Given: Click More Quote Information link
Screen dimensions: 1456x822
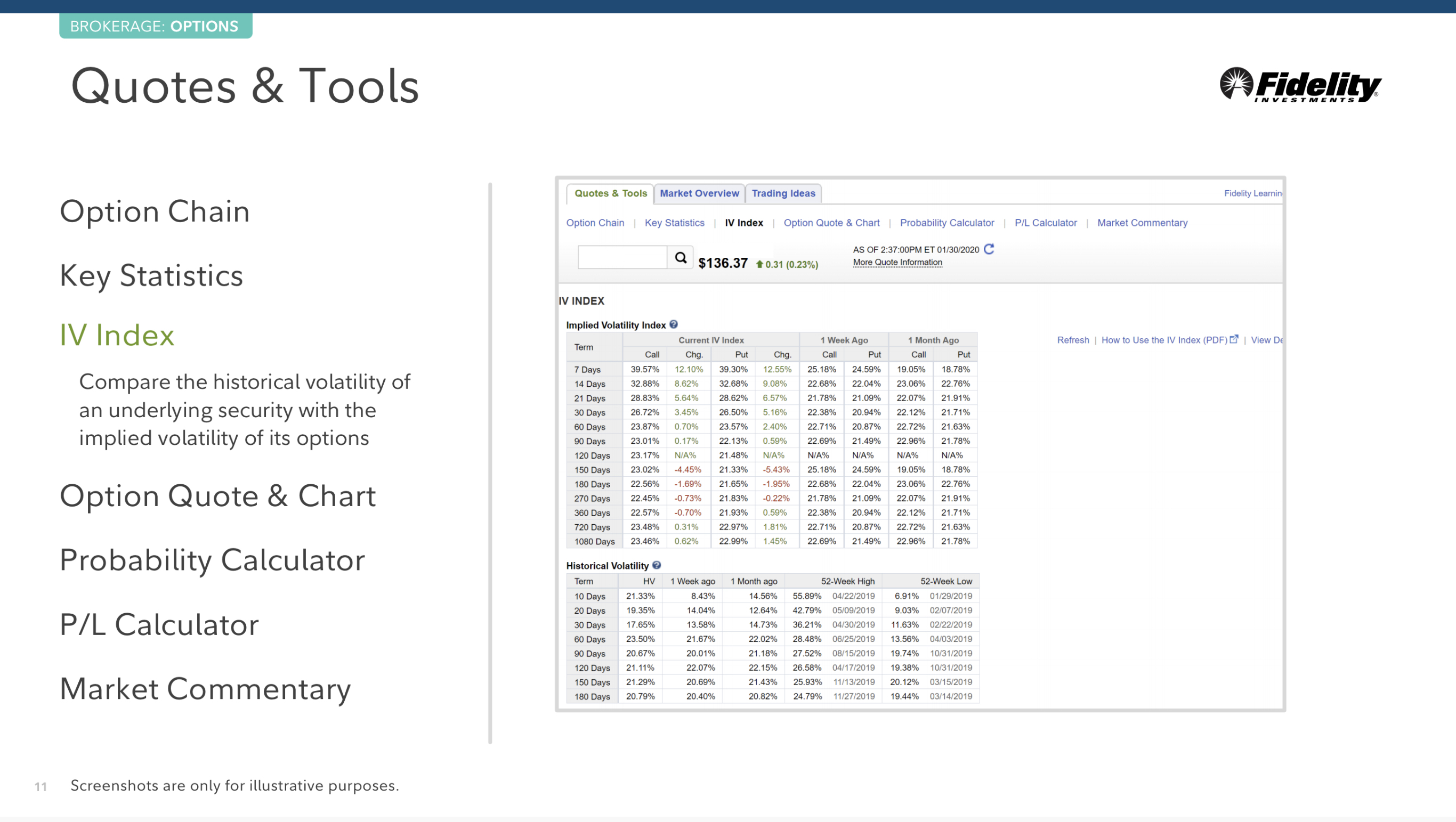Looking at the screenshot, I should tap(897, 262).
